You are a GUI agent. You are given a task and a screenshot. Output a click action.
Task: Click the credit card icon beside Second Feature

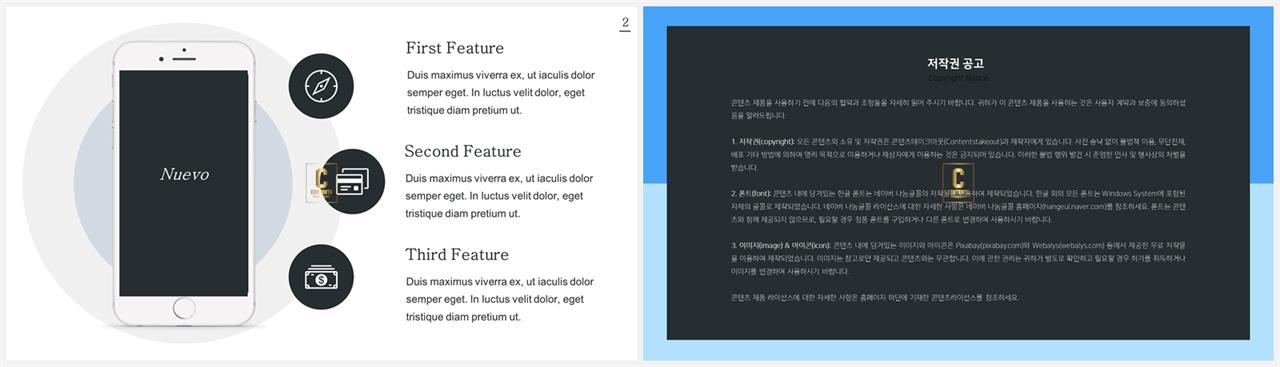[353, 181]
